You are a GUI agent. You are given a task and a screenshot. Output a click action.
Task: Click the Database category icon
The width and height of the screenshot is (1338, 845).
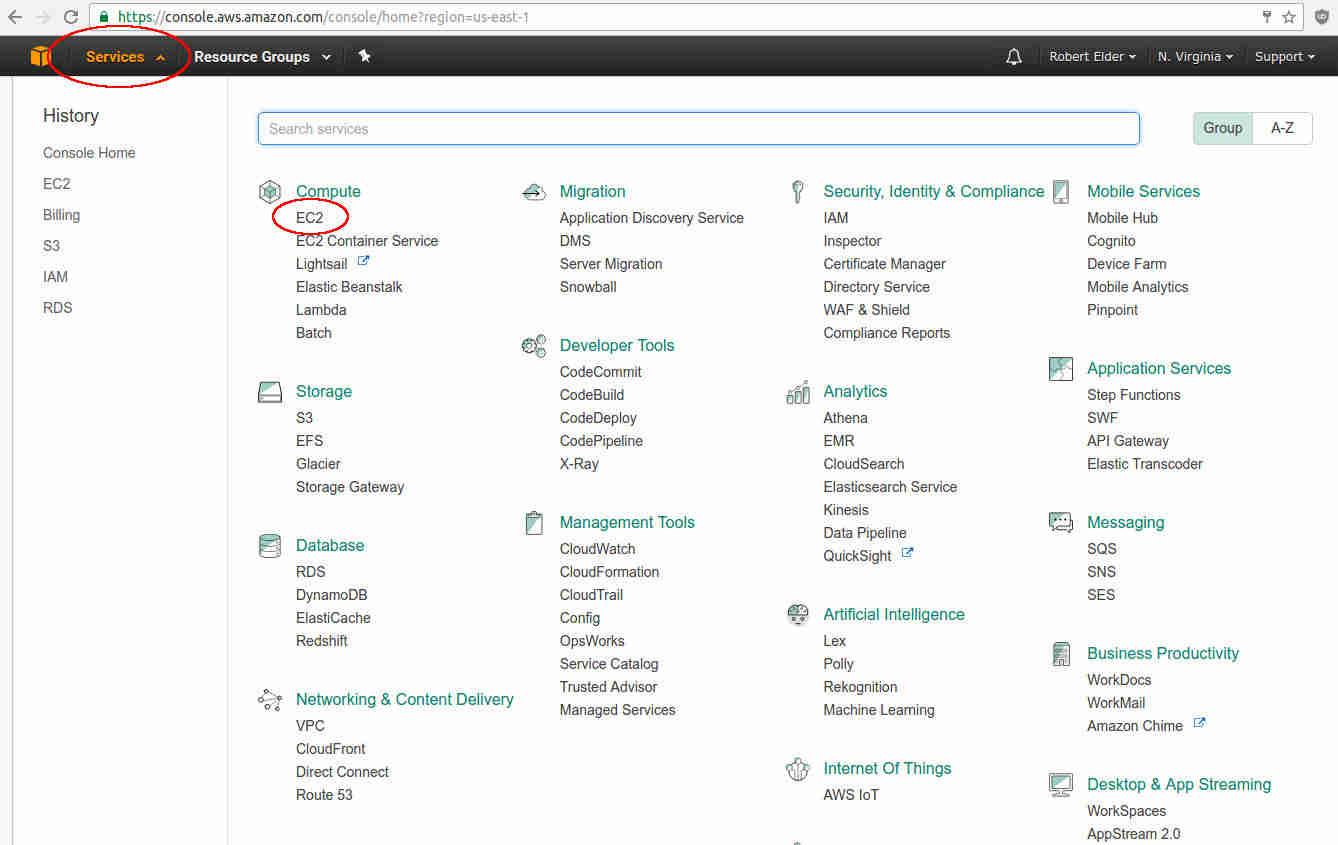pyautogui.click(x=269, y=545)
